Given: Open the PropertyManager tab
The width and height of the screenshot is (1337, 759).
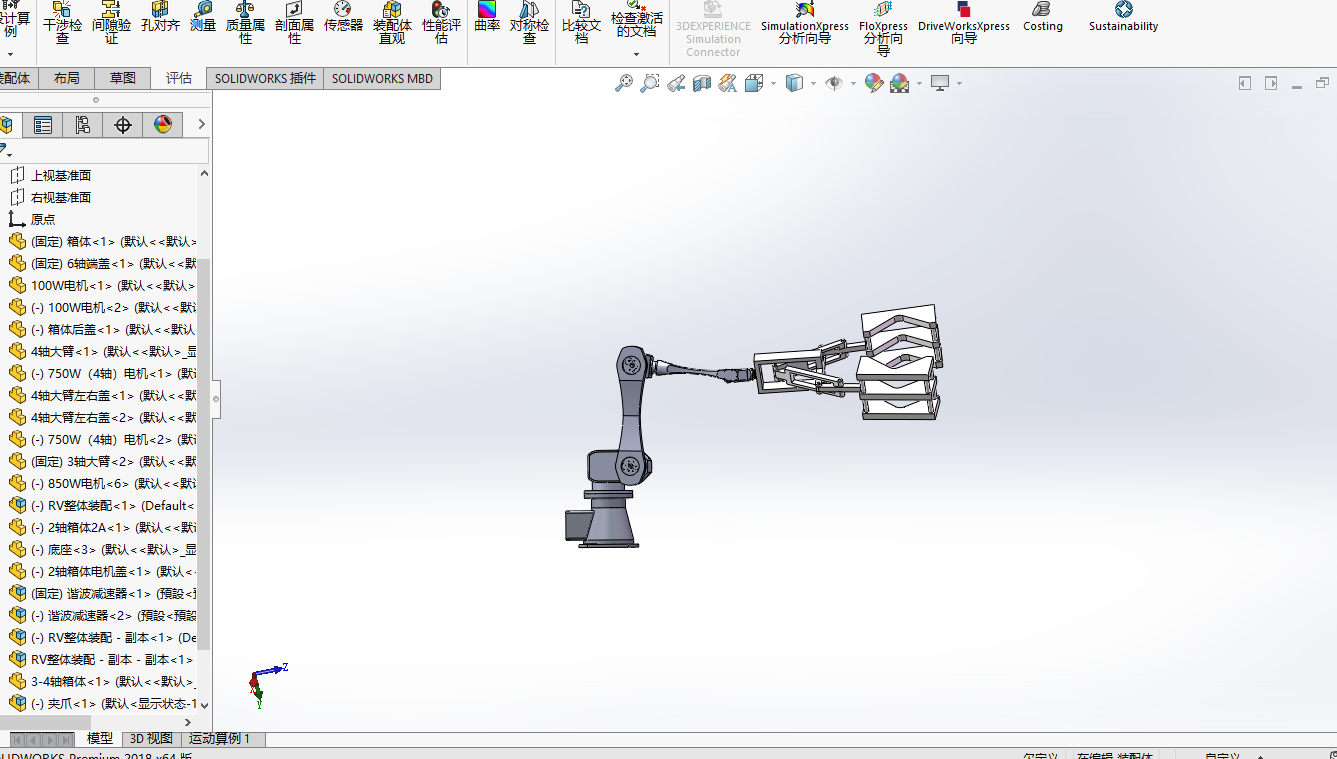Looking at the screenshot, I should tap(43, 124).
